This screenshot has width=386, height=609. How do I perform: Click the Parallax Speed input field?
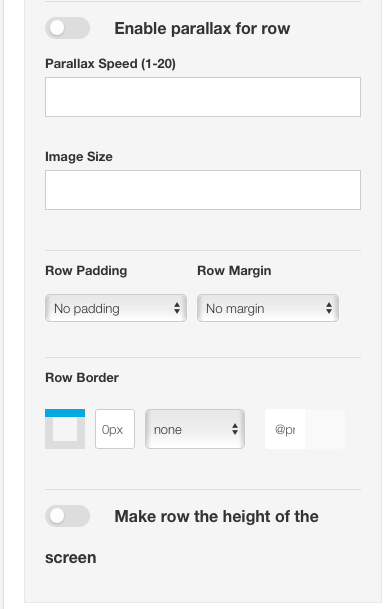203,97
